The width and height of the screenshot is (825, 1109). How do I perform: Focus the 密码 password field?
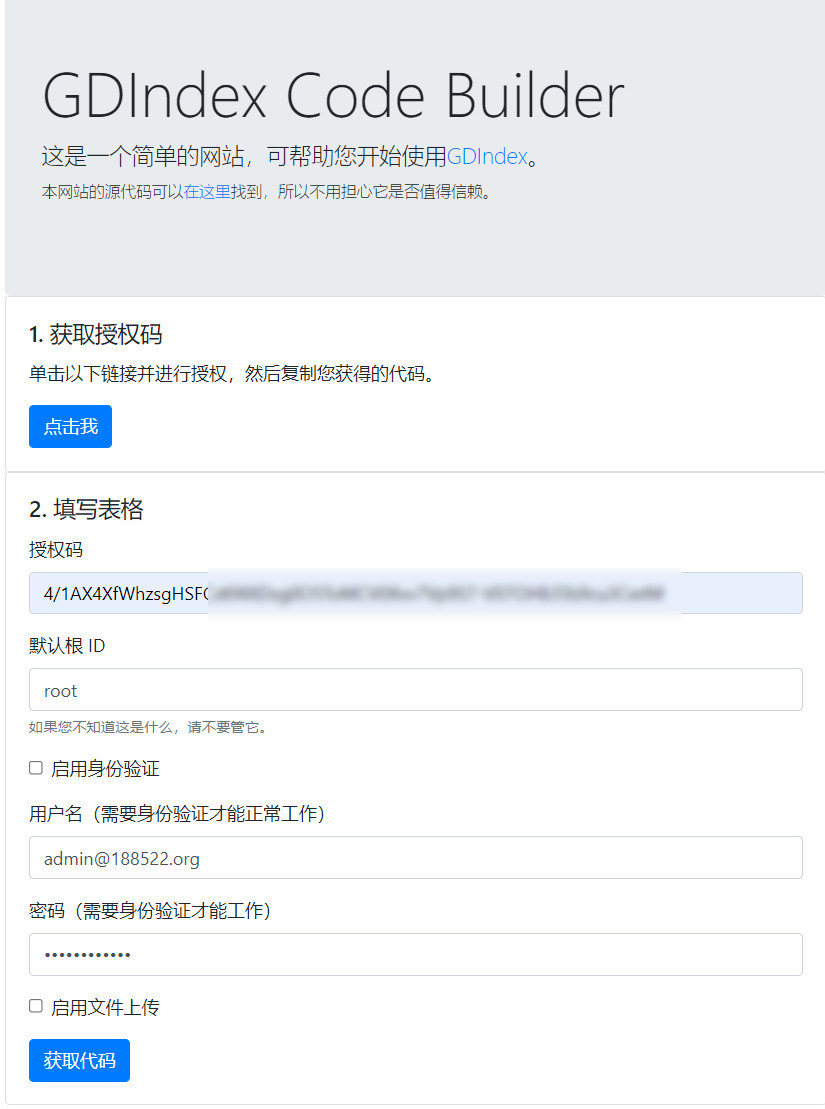tap(415, 955)
